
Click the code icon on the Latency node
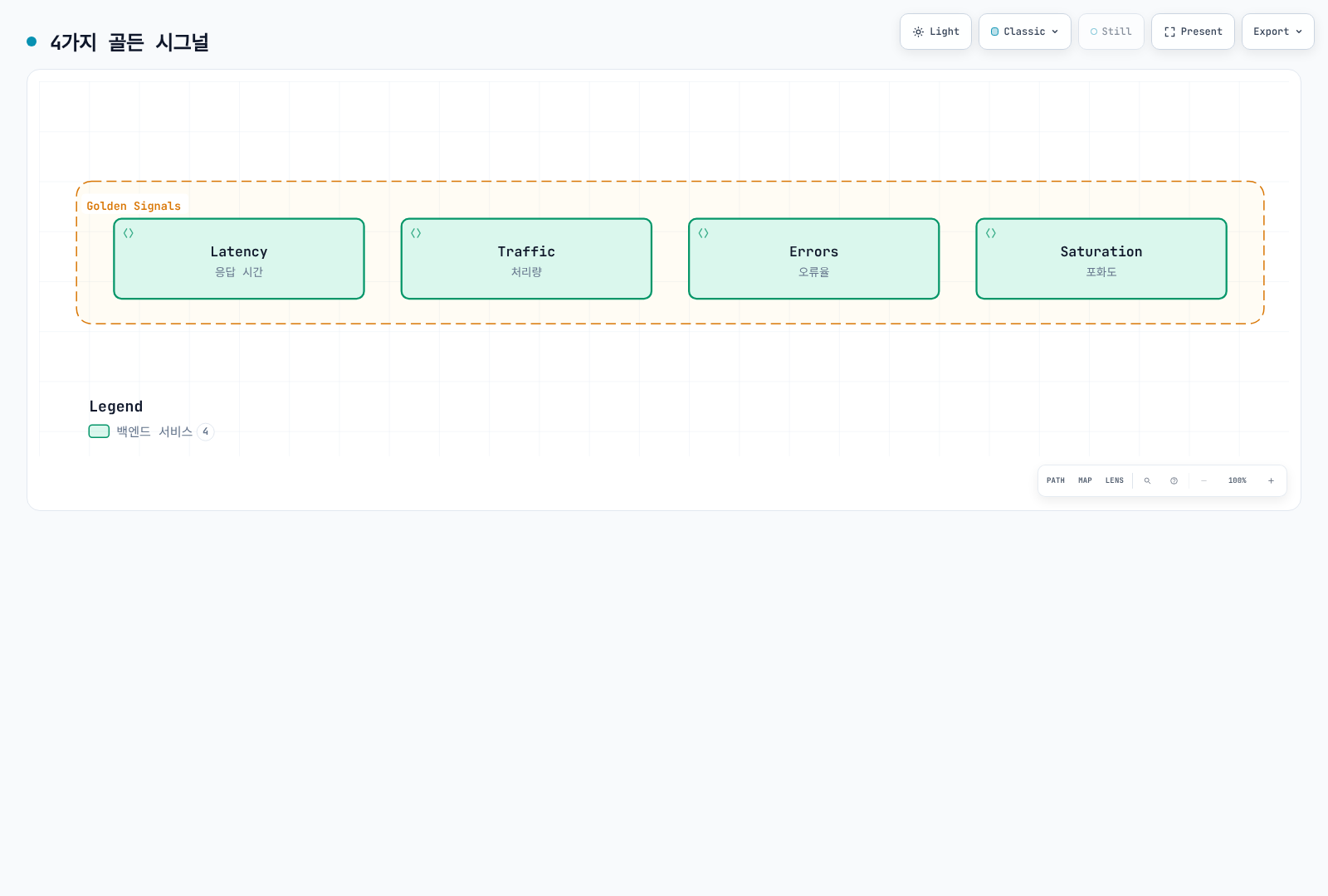129,233
